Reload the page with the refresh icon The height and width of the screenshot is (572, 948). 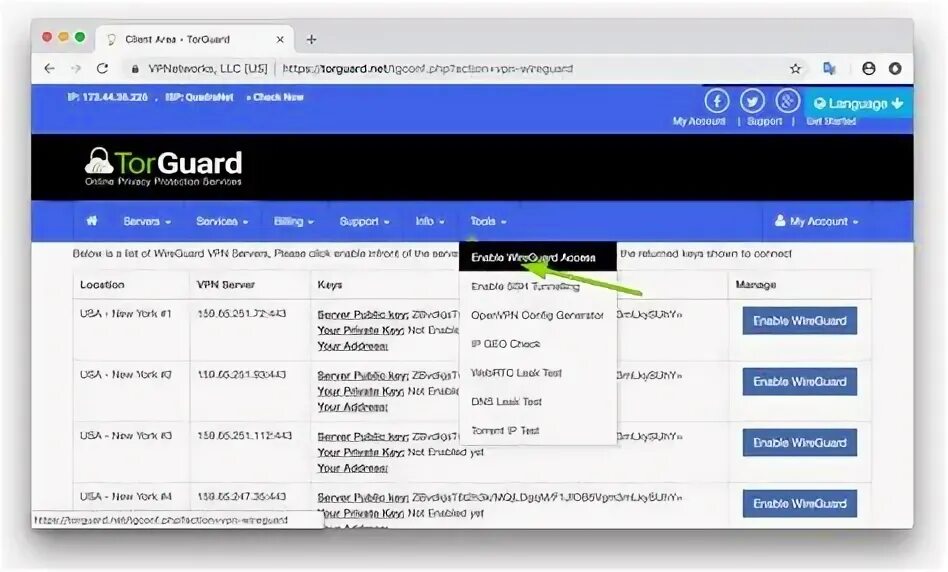coord(102,68)
